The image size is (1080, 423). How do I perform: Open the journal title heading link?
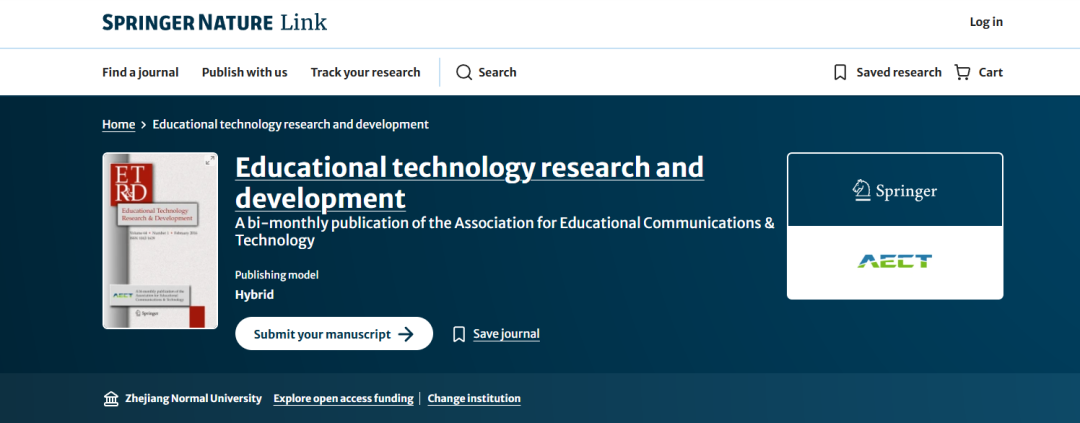470,183
